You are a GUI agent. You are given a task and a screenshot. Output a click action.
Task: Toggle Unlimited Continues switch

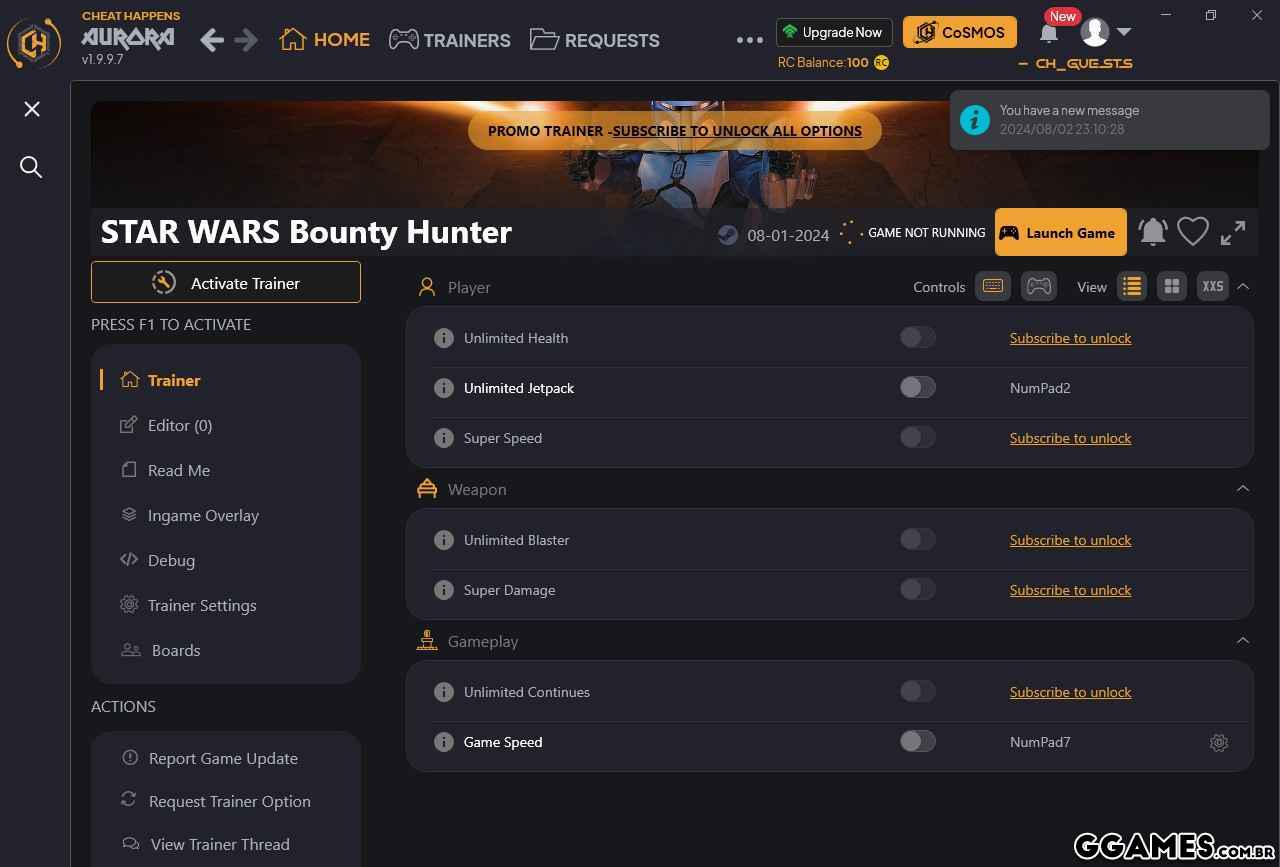918,691
